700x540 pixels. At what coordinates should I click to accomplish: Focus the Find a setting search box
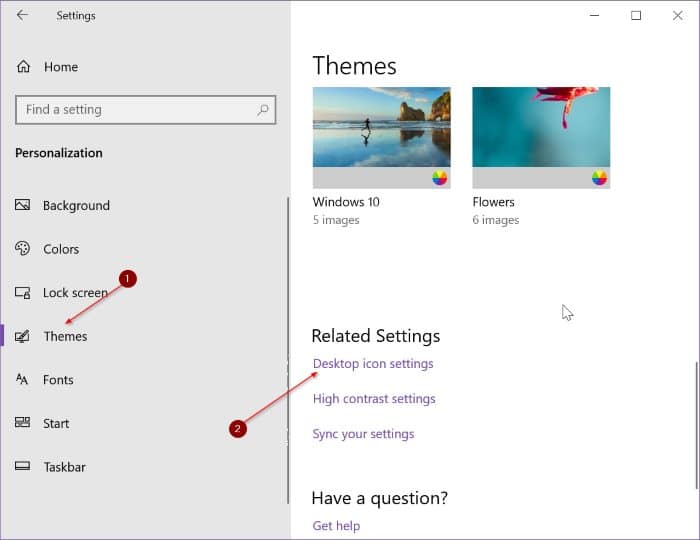[x=146, y=110]
